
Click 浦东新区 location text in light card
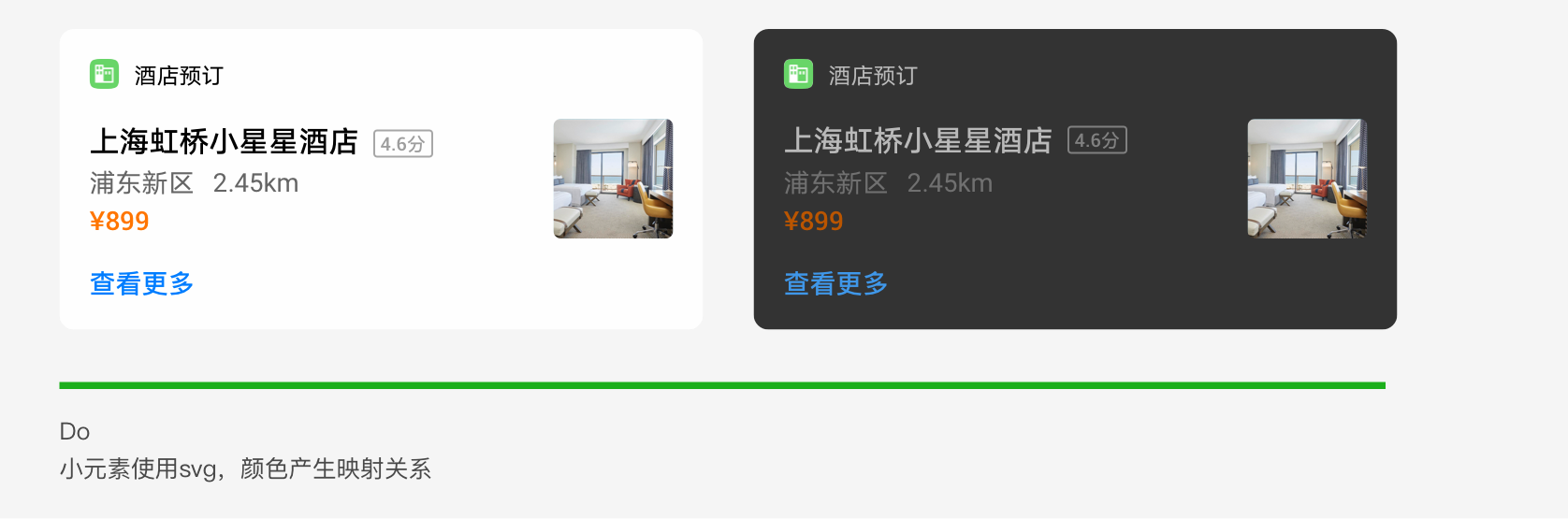point(141,183)
